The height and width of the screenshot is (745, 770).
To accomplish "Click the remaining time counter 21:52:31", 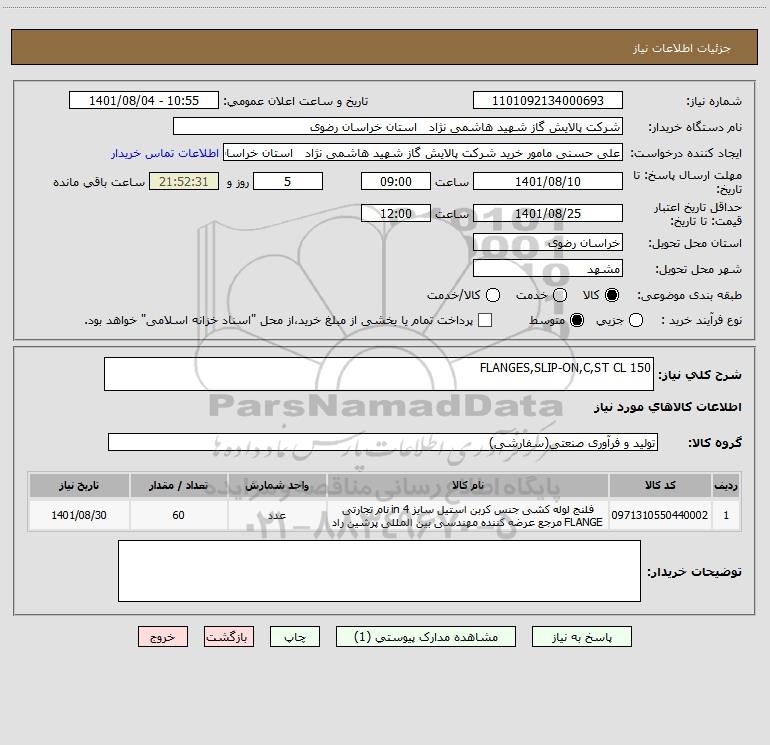I will (x=184, y=181).
